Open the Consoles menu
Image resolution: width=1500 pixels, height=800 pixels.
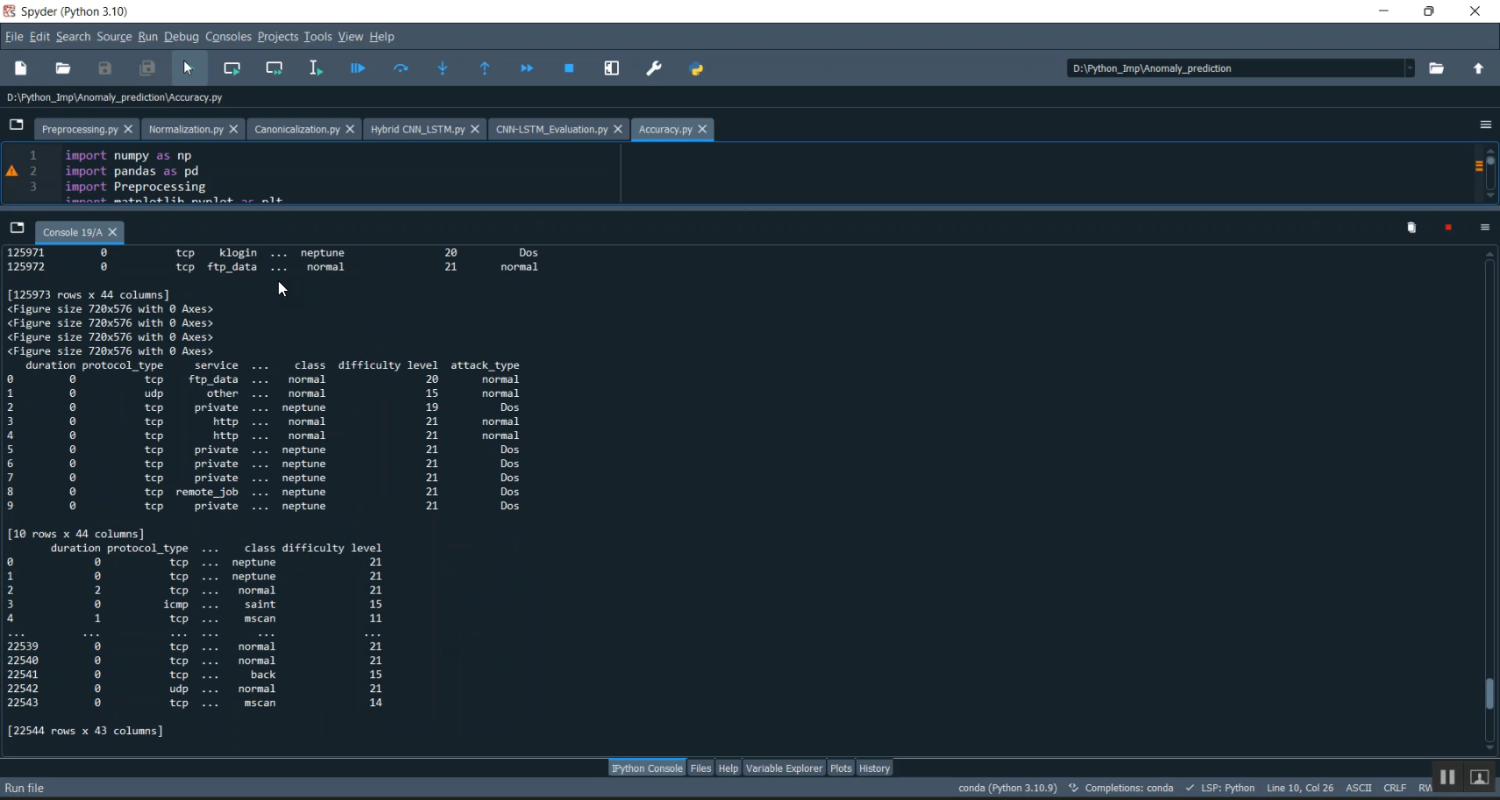tap(228, 37)
